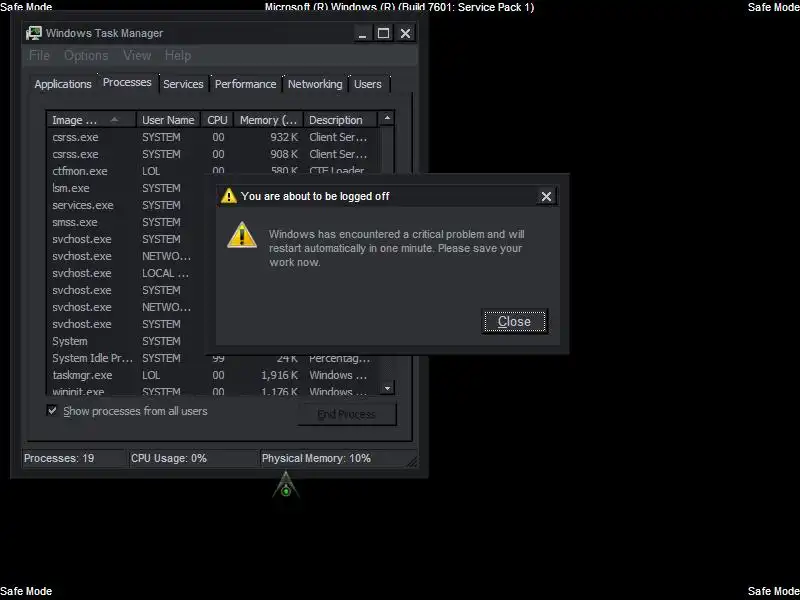The height and width of the screenshot is (600, 800).
Task: Click the large warning triangle in dialog body
Action: (x=242, y=235)
